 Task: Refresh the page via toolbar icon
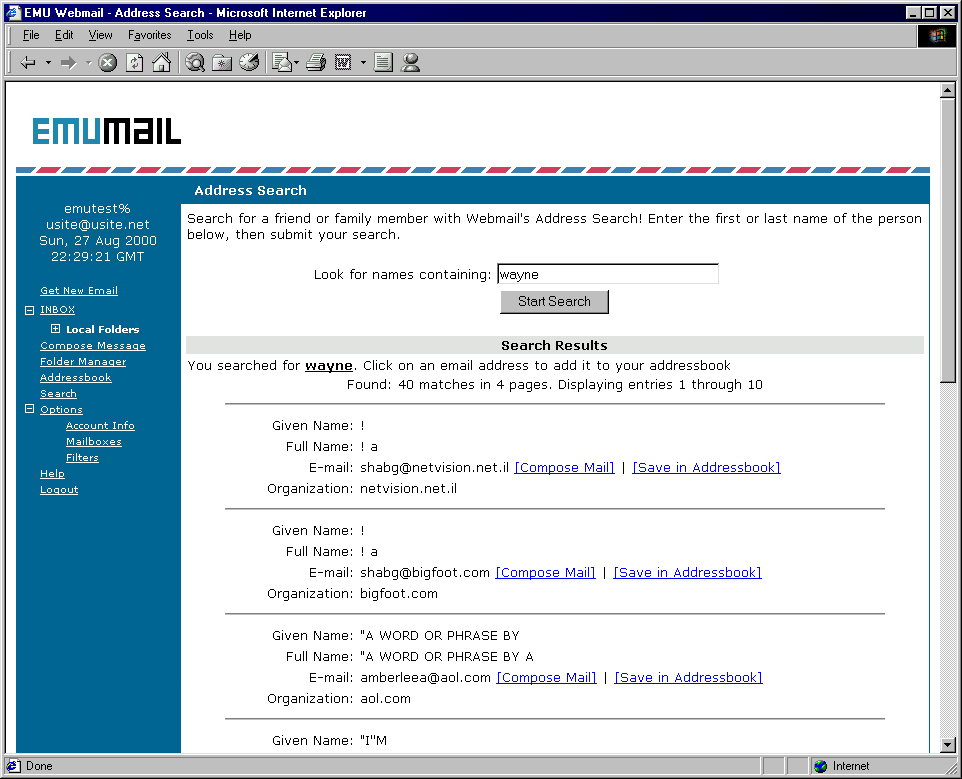coord(134,63)
